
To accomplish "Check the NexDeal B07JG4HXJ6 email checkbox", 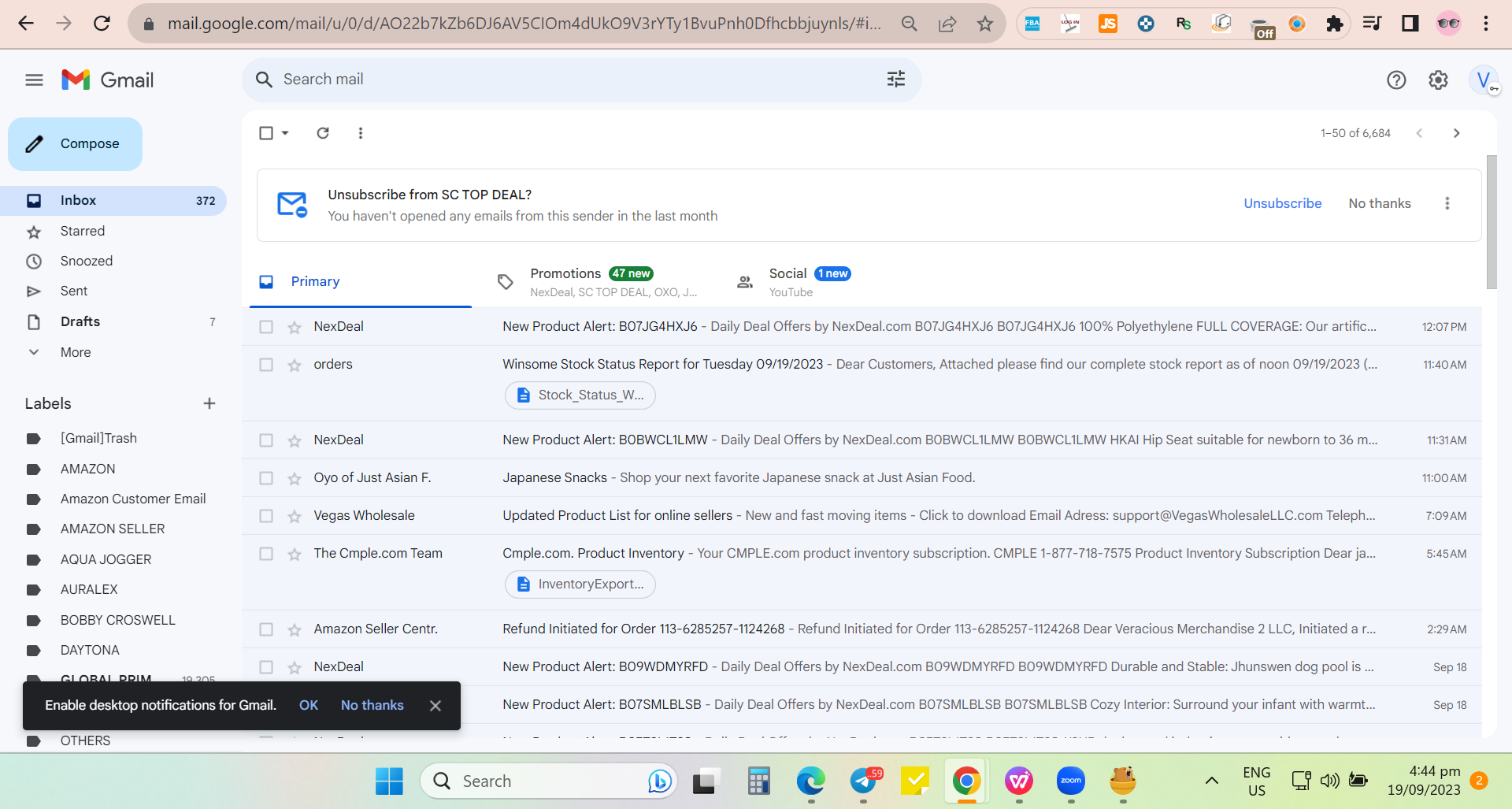I will pyautogui.click(x=266, y=327).
